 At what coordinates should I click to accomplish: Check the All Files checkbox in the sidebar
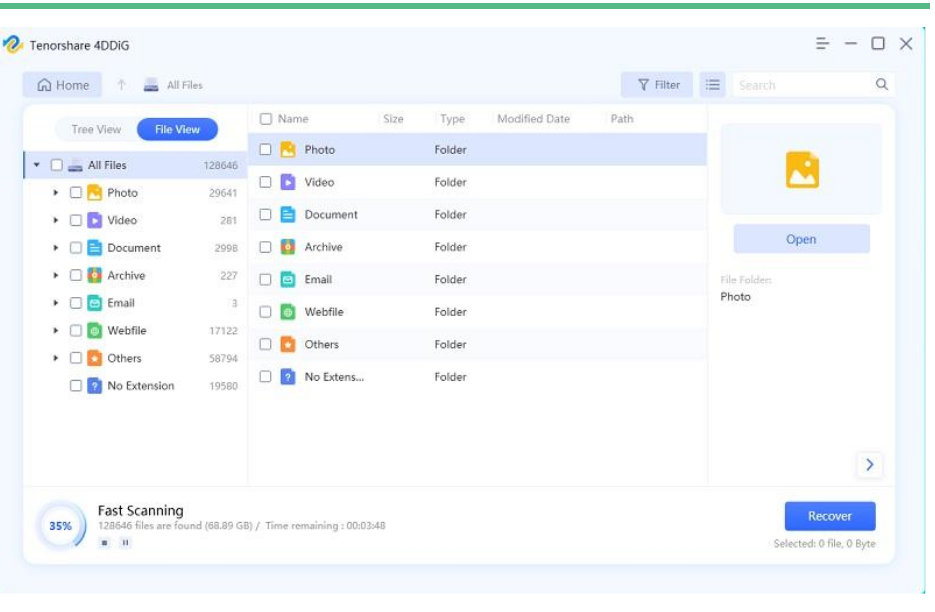click(57, 165)
